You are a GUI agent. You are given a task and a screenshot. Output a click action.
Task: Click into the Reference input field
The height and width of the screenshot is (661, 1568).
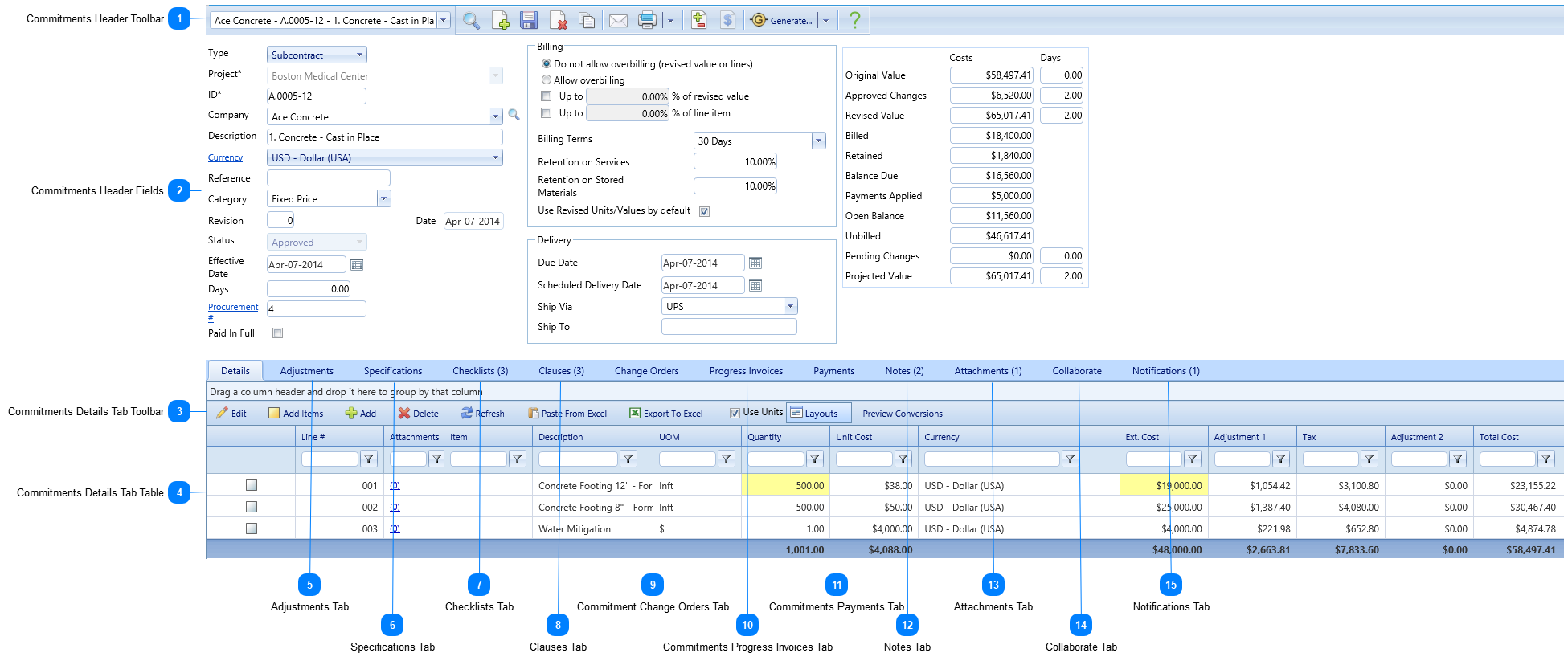pos(329,178)
